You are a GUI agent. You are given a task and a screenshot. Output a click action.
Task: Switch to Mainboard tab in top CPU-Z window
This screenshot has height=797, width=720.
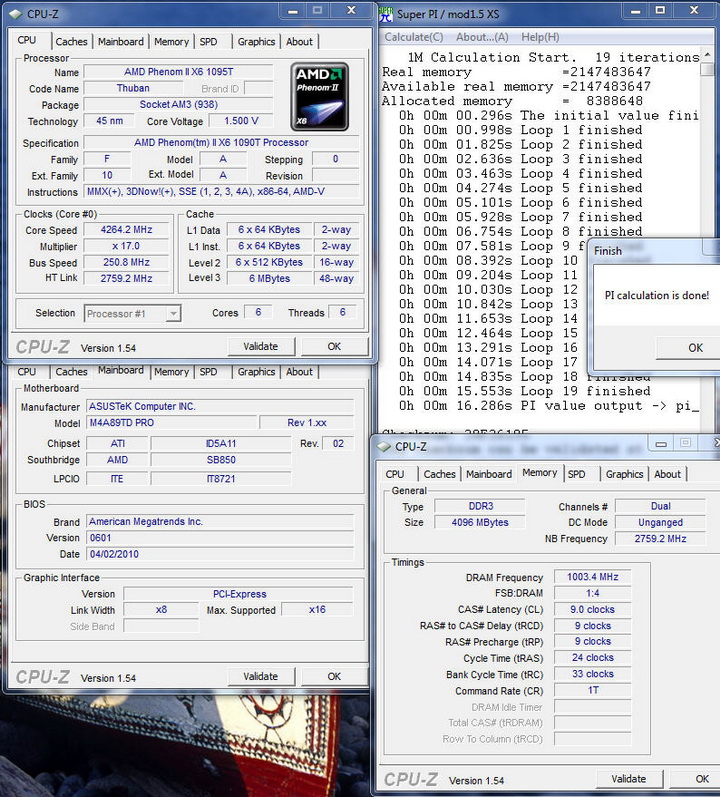(x=120, y=42)
